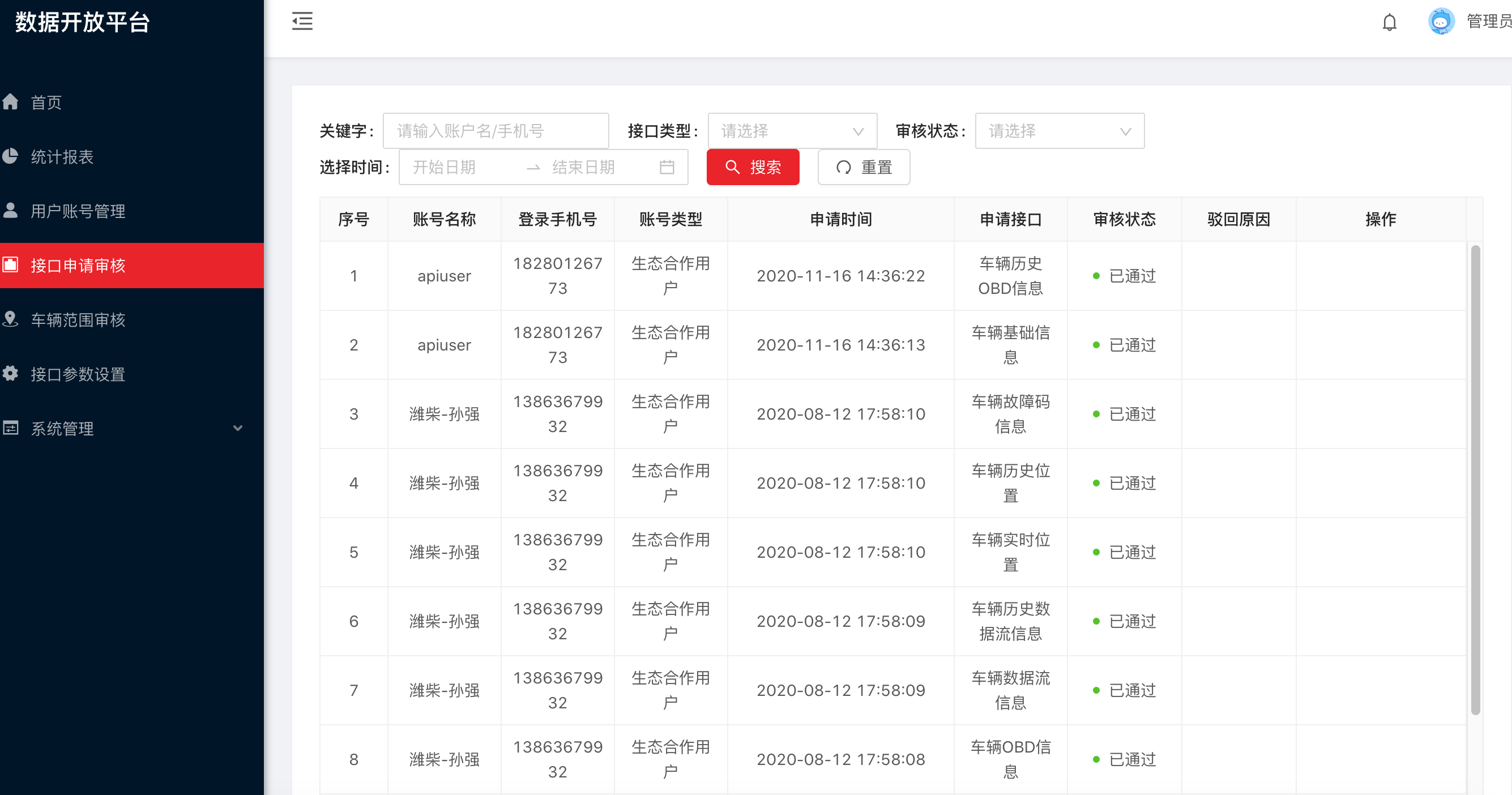Click the user icon for 用户账号管理
This screenshot has height=795, width=1512.
point(11,211)
